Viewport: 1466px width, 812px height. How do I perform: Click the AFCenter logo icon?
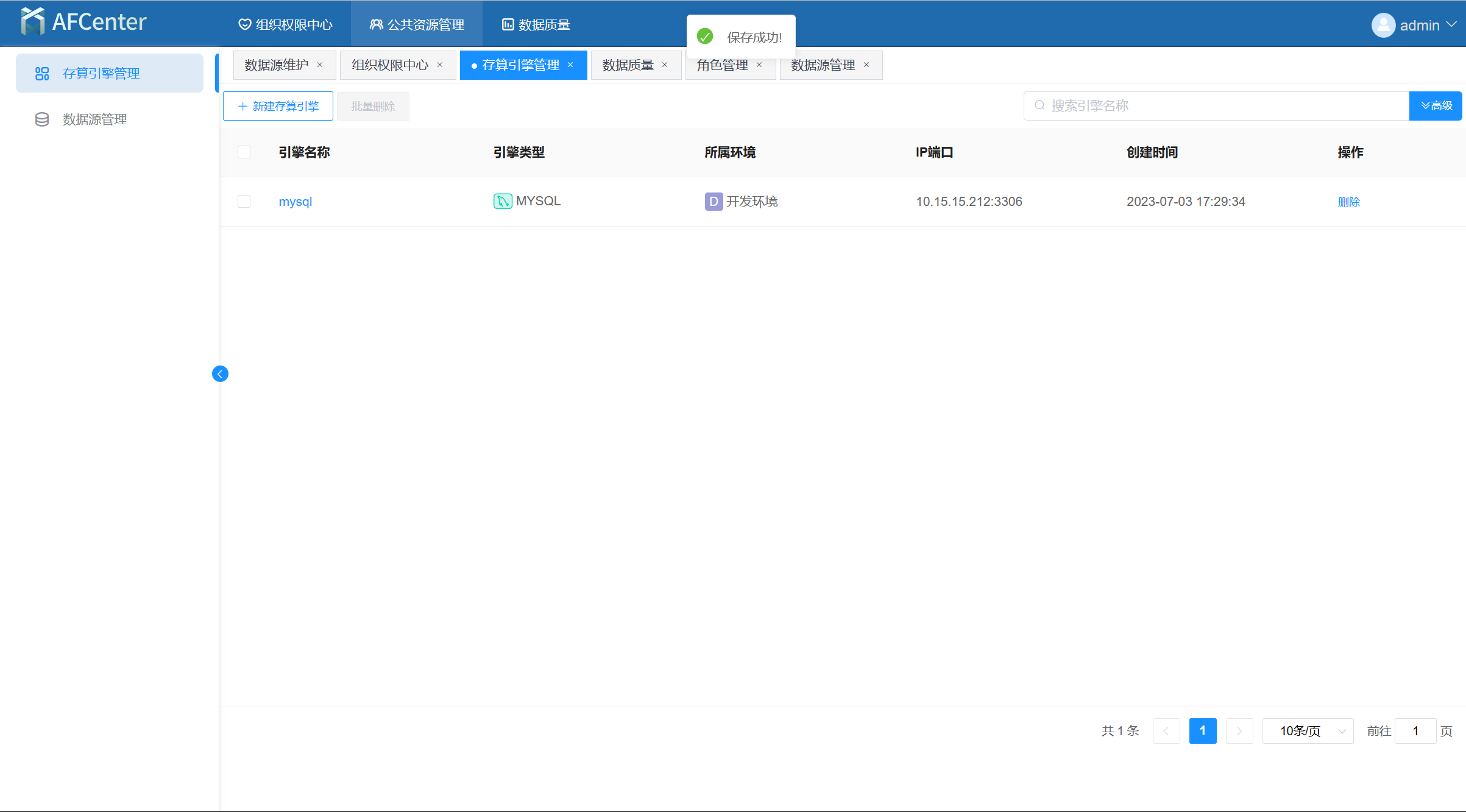pos(32,22)
